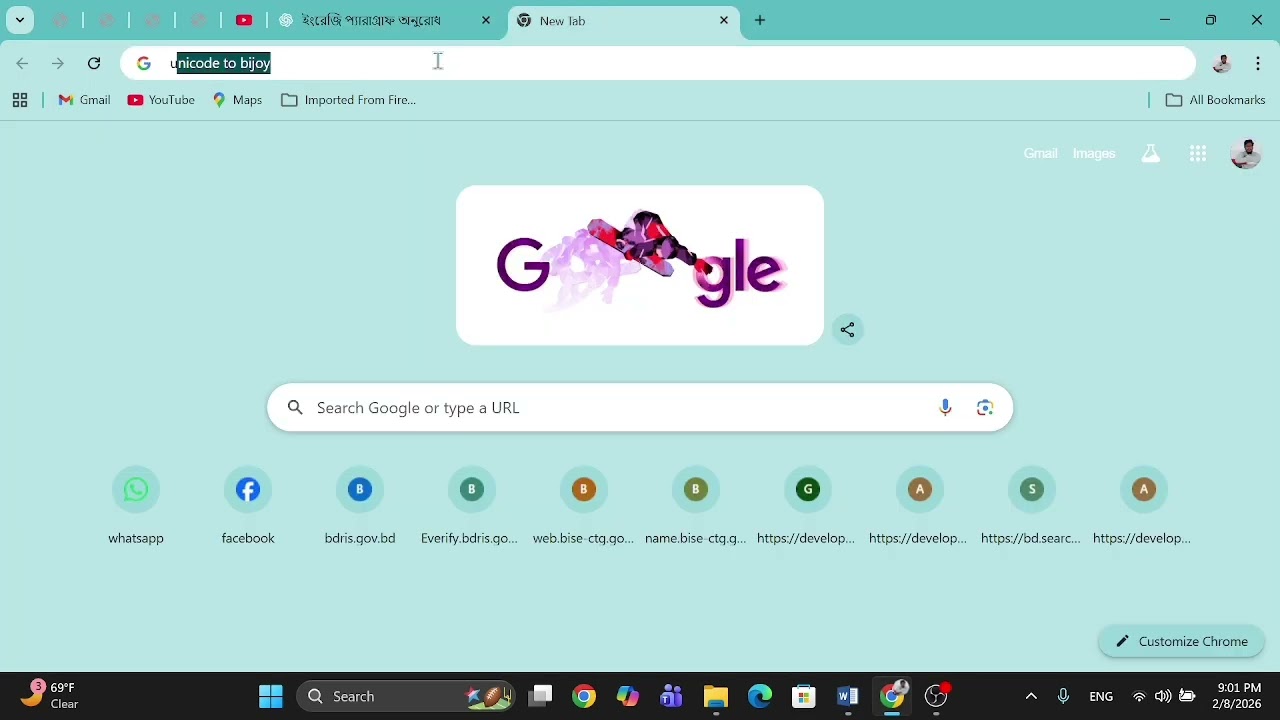The height and width of the screenshot is (720, 1280).
Task: Open Microsoft Word from the taskbar
Action: [x=848, y=697]
